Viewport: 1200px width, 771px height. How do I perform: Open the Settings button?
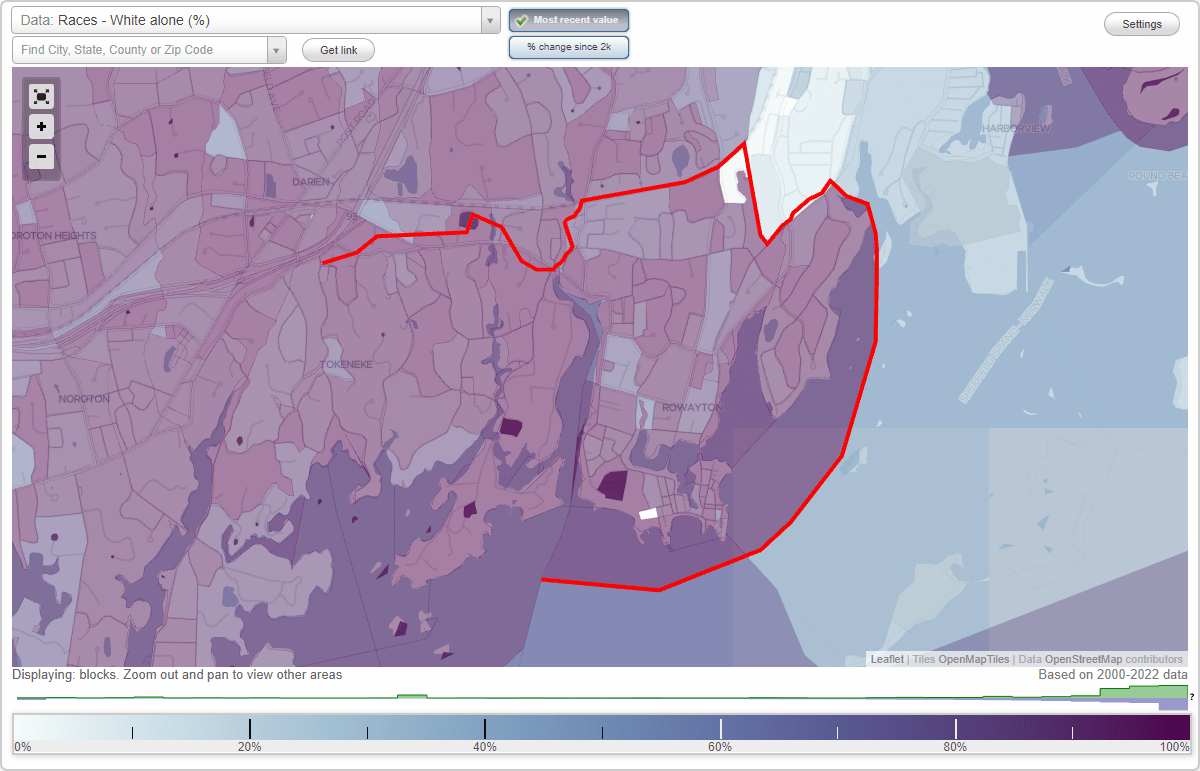pyautogui.click(x=1142, y=24)
